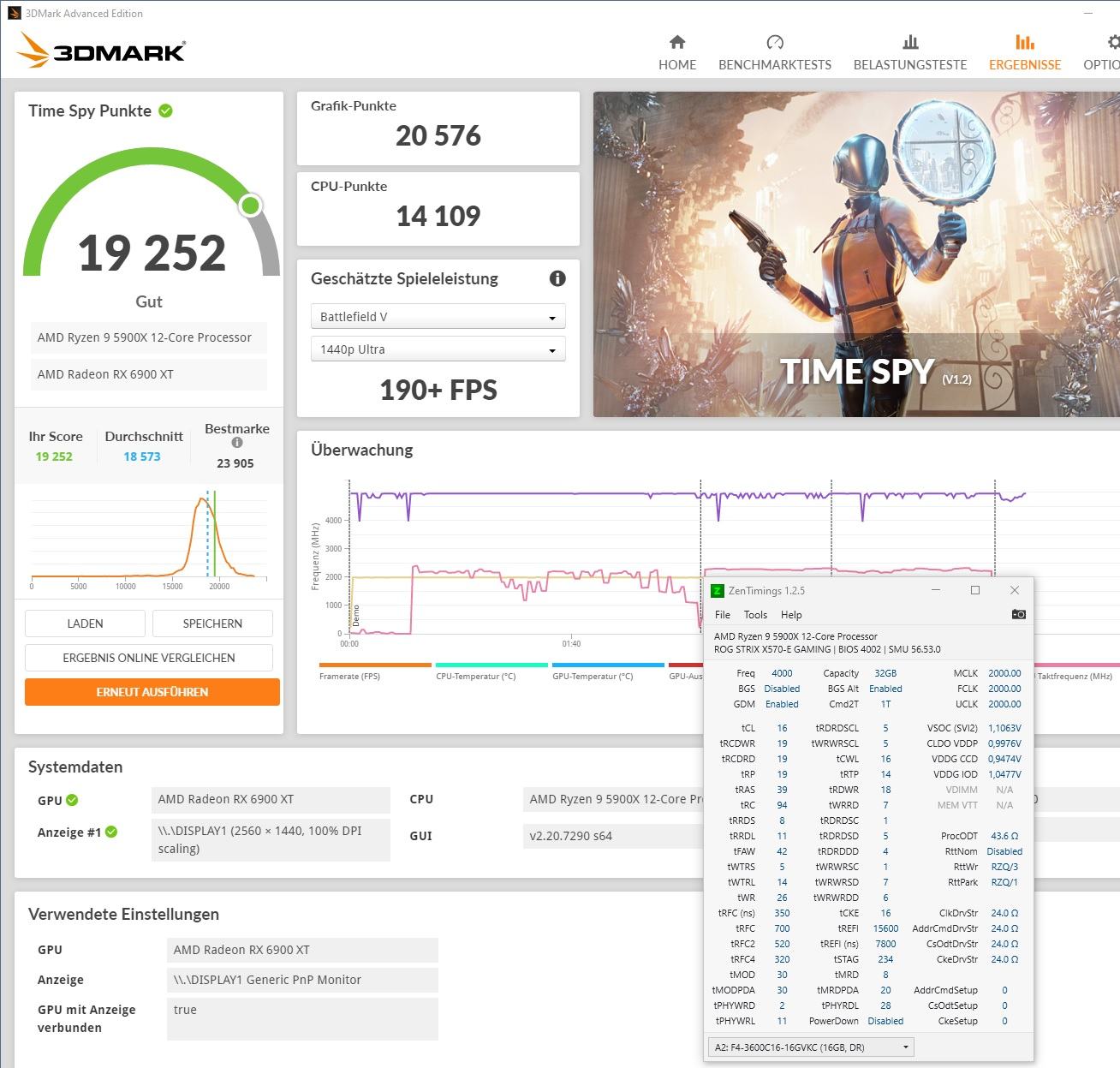Viewport: 1120px width, 1068px height.
Task: Click the ZenTimings app icon in title bar
Action: pos(718,590)
